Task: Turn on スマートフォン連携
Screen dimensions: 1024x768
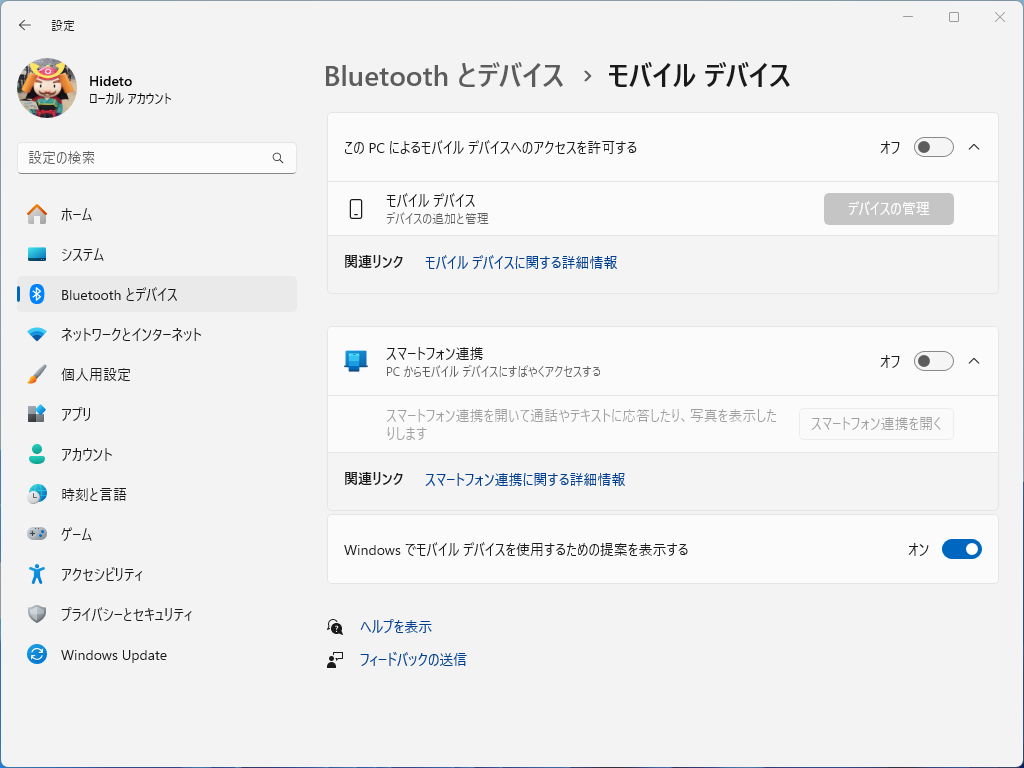Action: tap(933, 361)
